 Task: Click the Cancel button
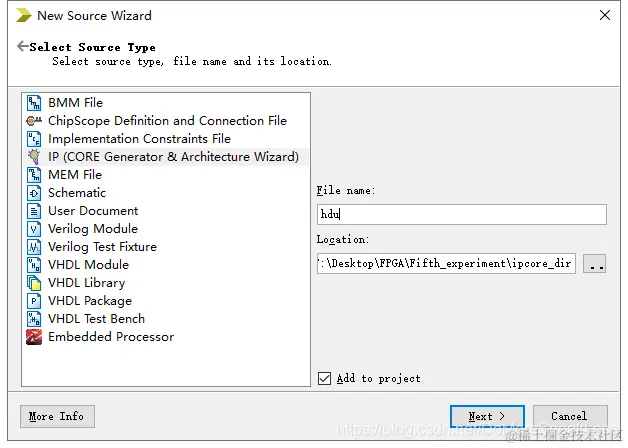point(570,416)
